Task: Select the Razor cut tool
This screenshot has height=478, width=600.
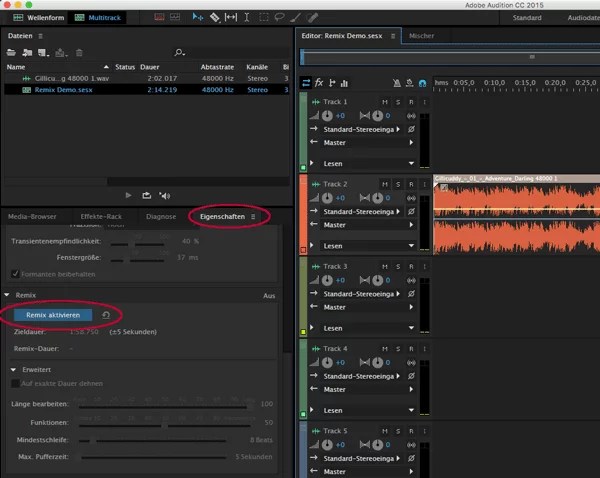Action: tap(215, 17)
